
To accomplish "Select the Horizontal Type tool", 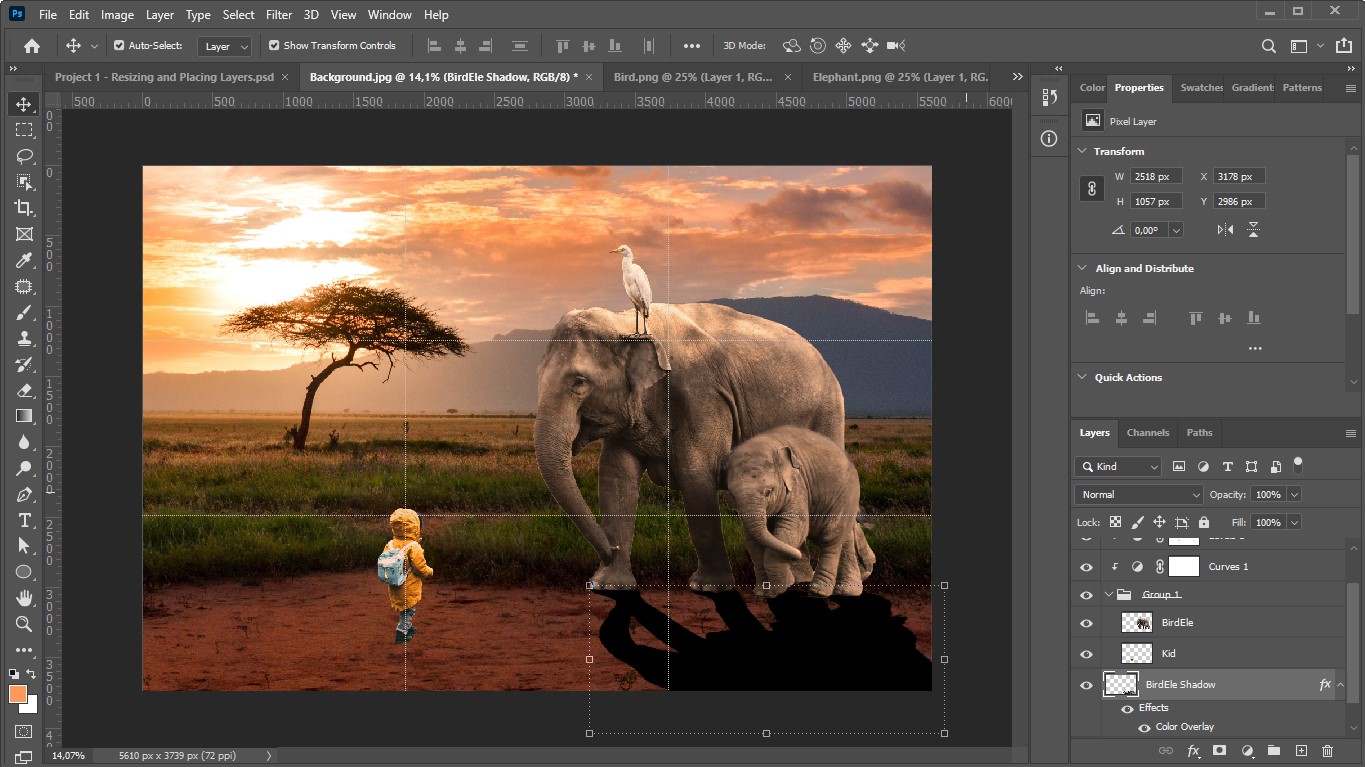I will pyautogui.click(x=24, y=520).
